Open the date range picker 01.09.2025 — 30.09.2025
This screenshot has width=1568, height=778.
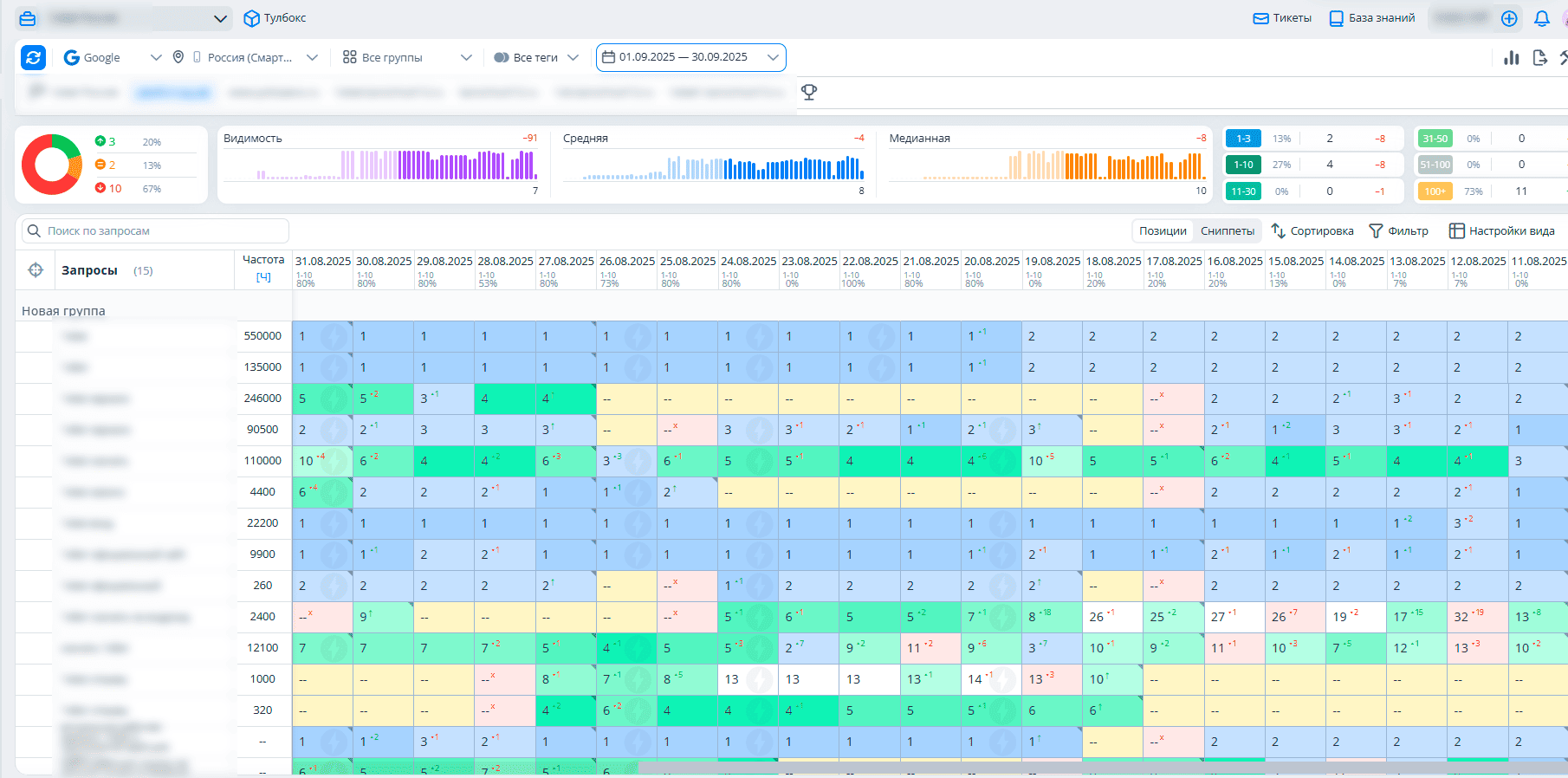pos(690,57)
